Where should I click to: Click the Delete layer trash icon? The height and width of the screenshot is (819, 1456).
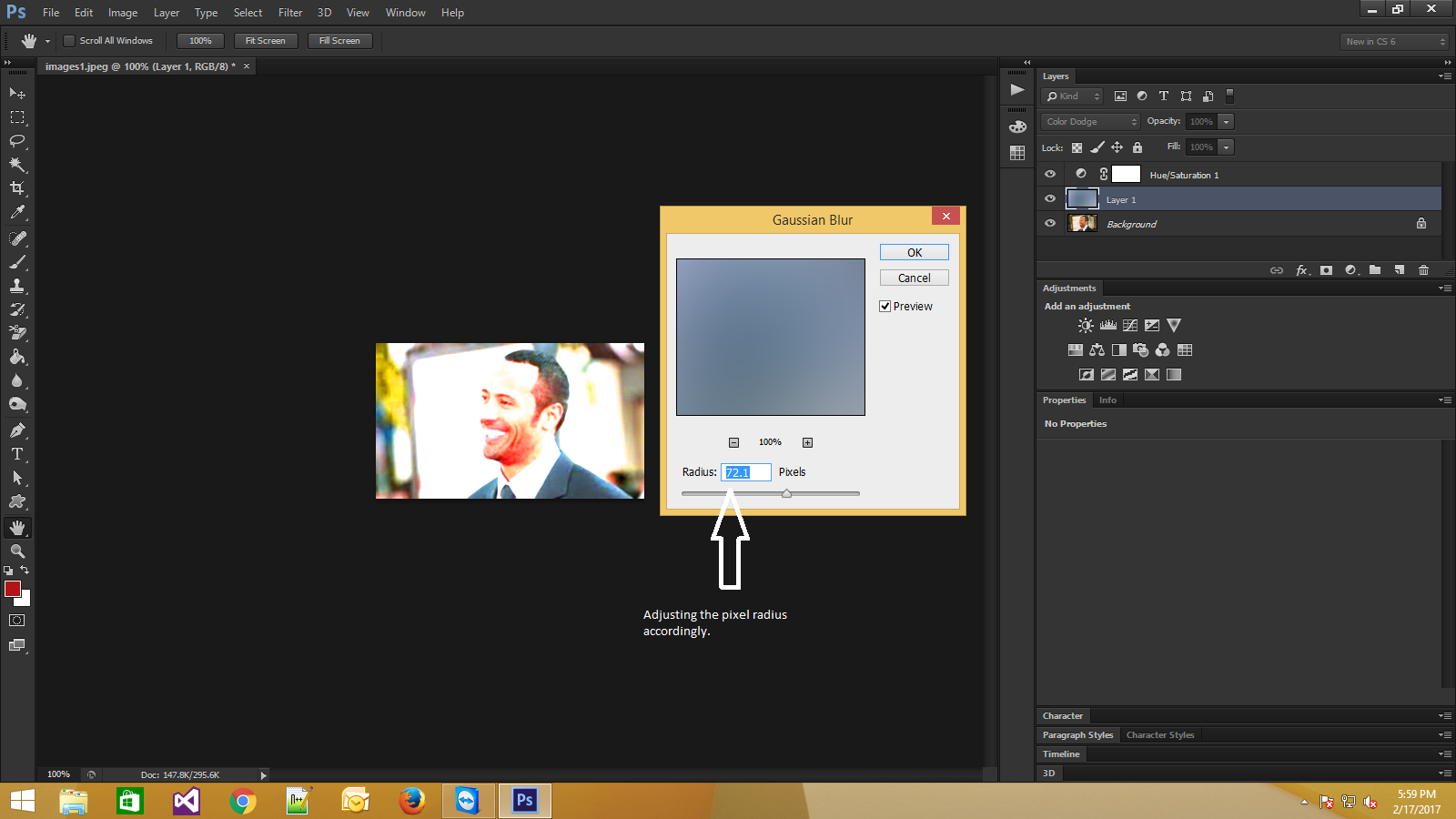coord(1423,270)
